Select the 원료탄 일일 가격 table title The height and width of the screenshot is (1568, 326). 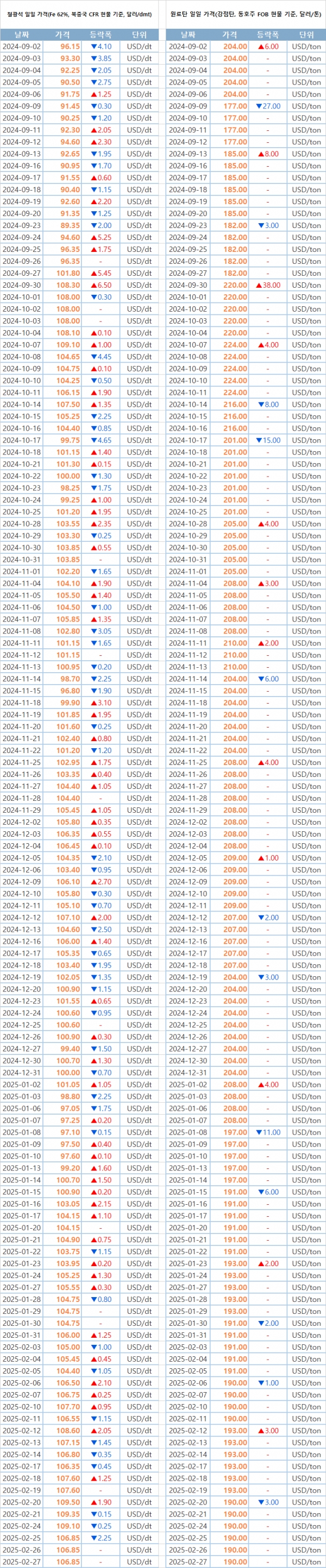click(246, 14)
